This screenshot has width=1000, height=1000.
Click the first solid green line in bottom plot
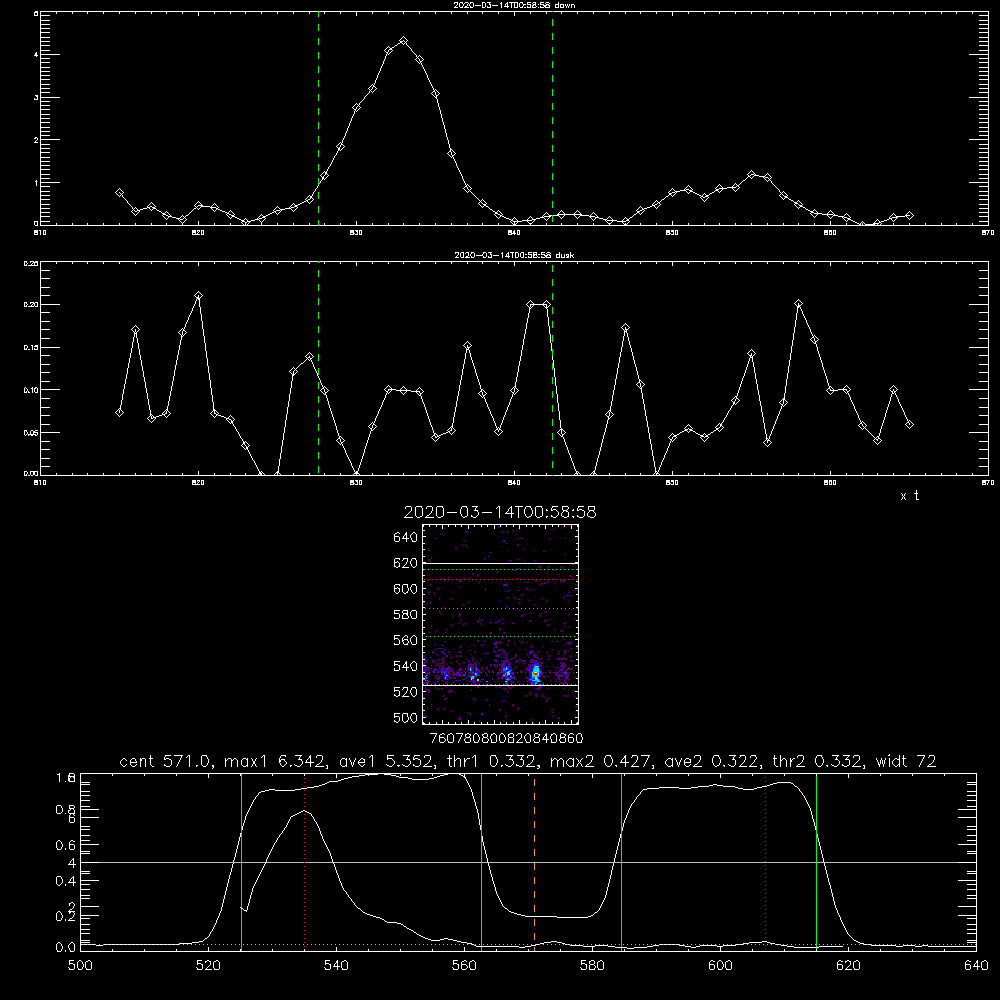(x=241, y=862)
